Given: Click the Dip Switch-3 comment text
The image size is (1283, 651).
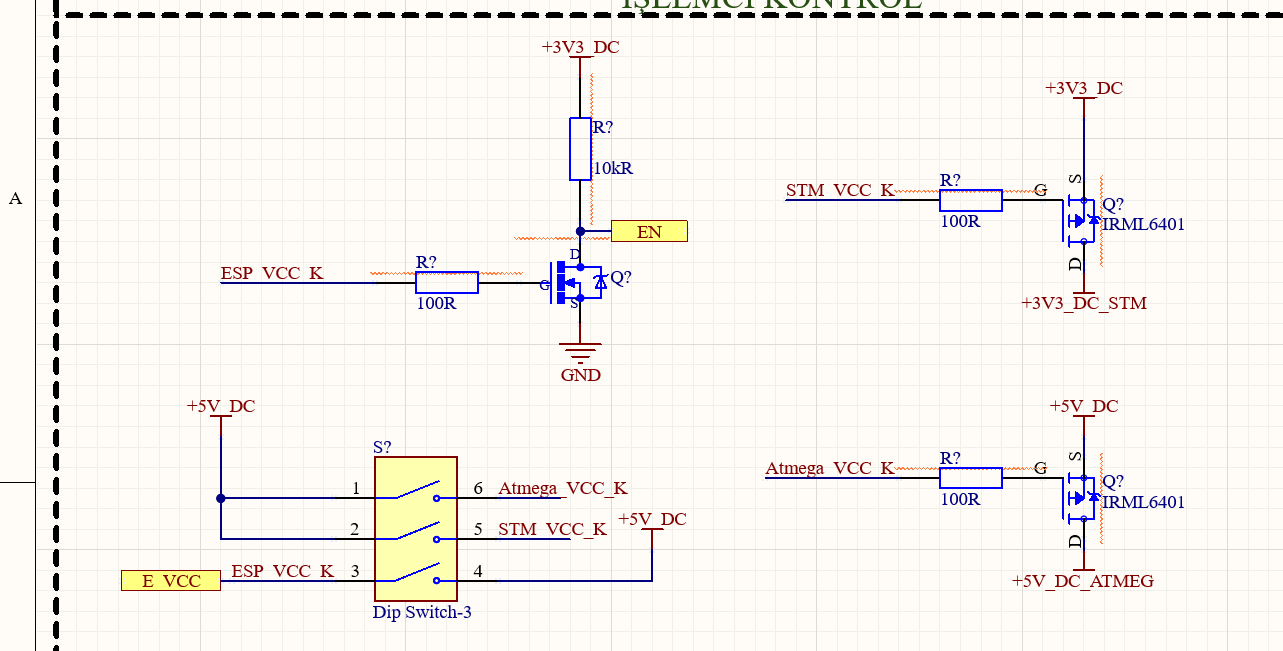Looking at the screenshot, I should 422,612.
